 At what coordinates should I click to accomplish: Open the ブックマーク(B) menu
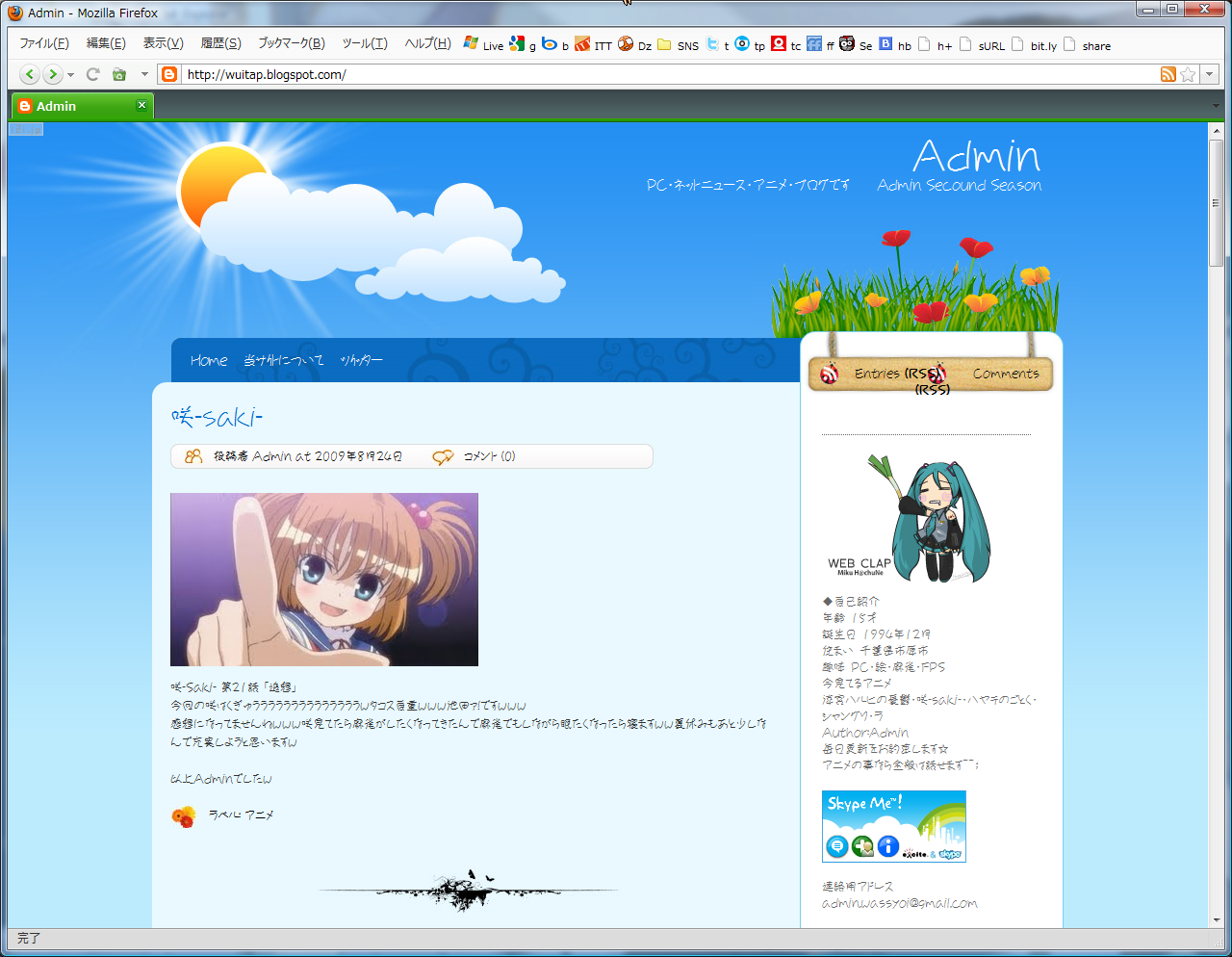[x=292, y=43]
